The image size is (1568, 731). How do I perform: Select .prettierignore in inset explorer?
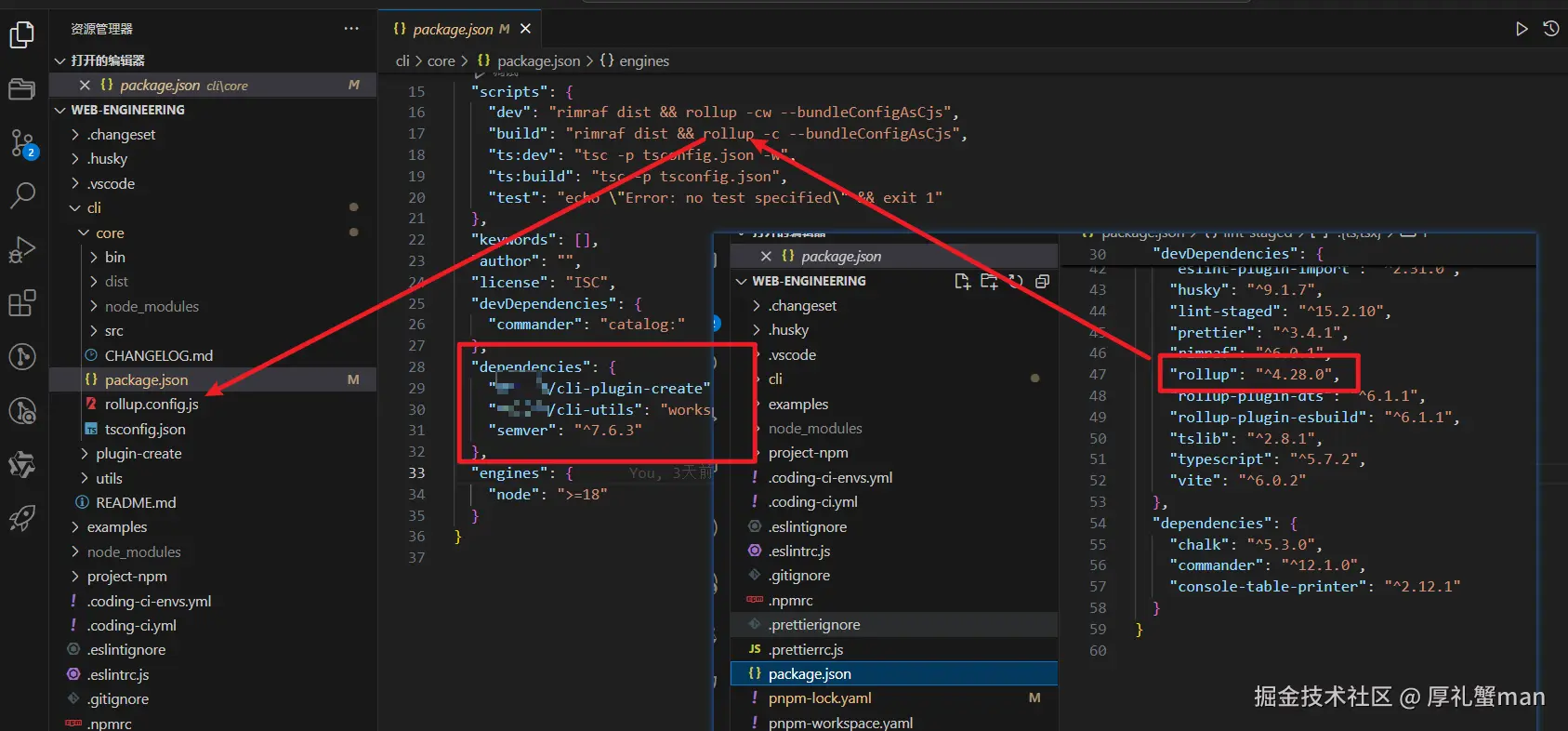point(894,624)
